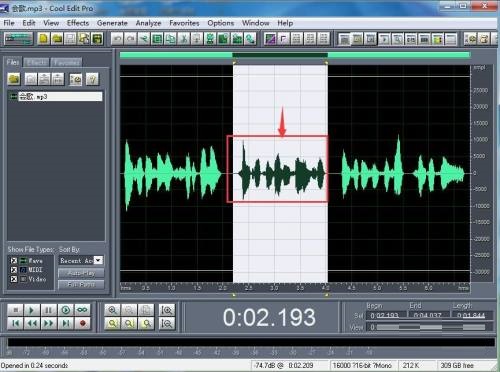The width and height of the screenshot is (500, 372).
Task: Zoom to the right edge of the selection
Action: point(146,323)
